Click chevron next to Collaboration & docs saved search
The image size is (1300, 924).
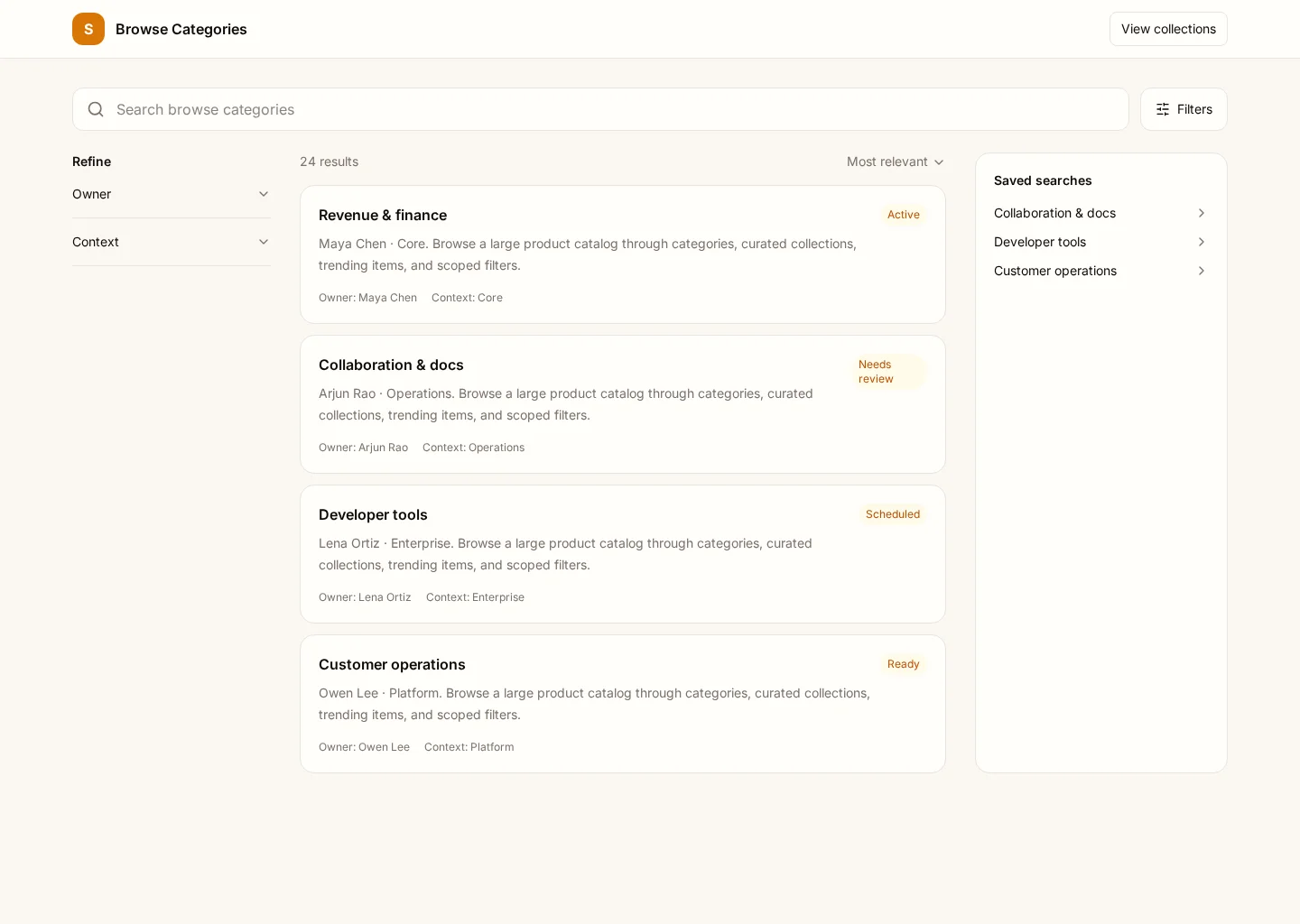tap(1202, 213)
